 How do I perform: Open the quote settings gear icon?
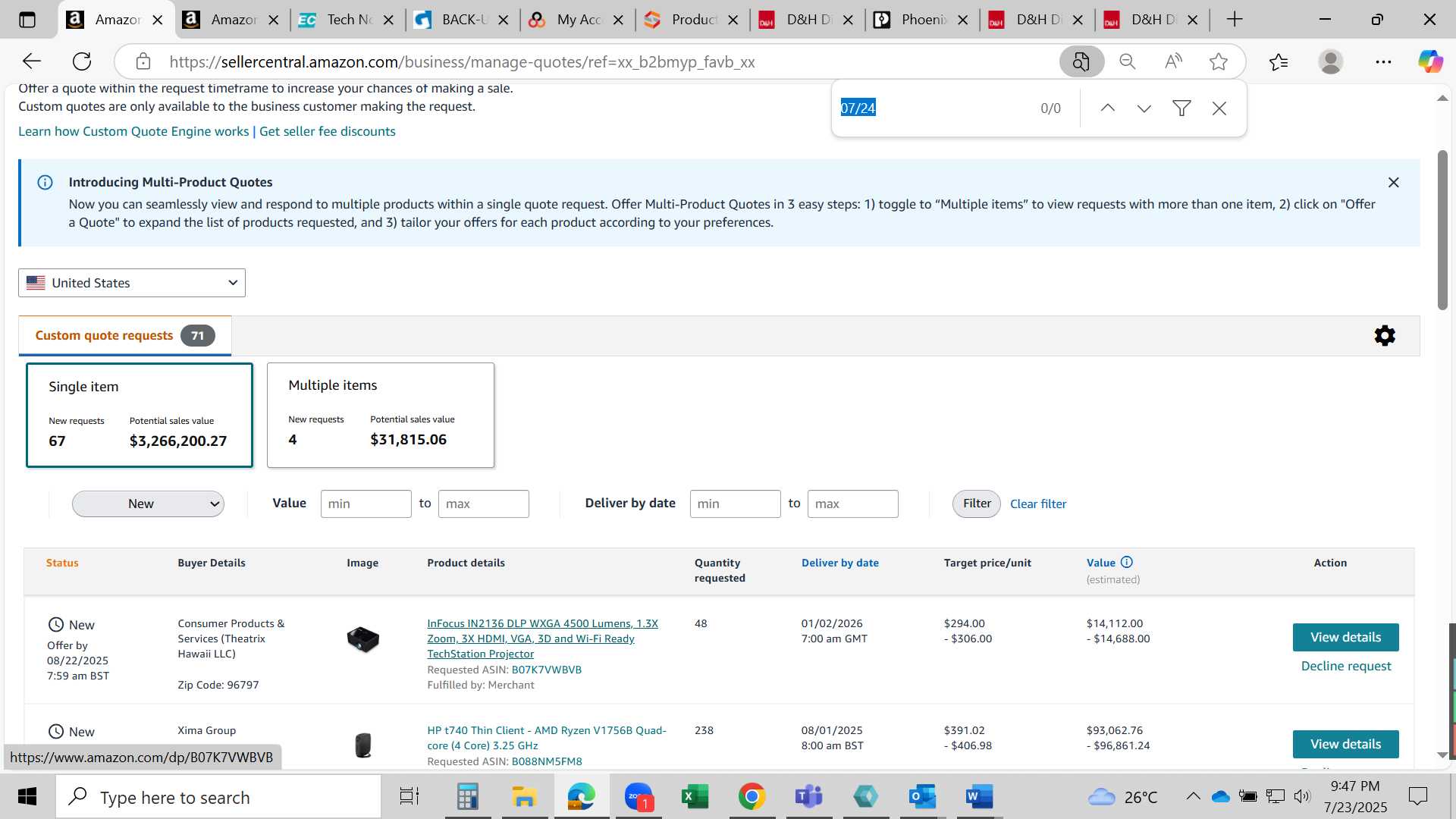[1385, 335]
